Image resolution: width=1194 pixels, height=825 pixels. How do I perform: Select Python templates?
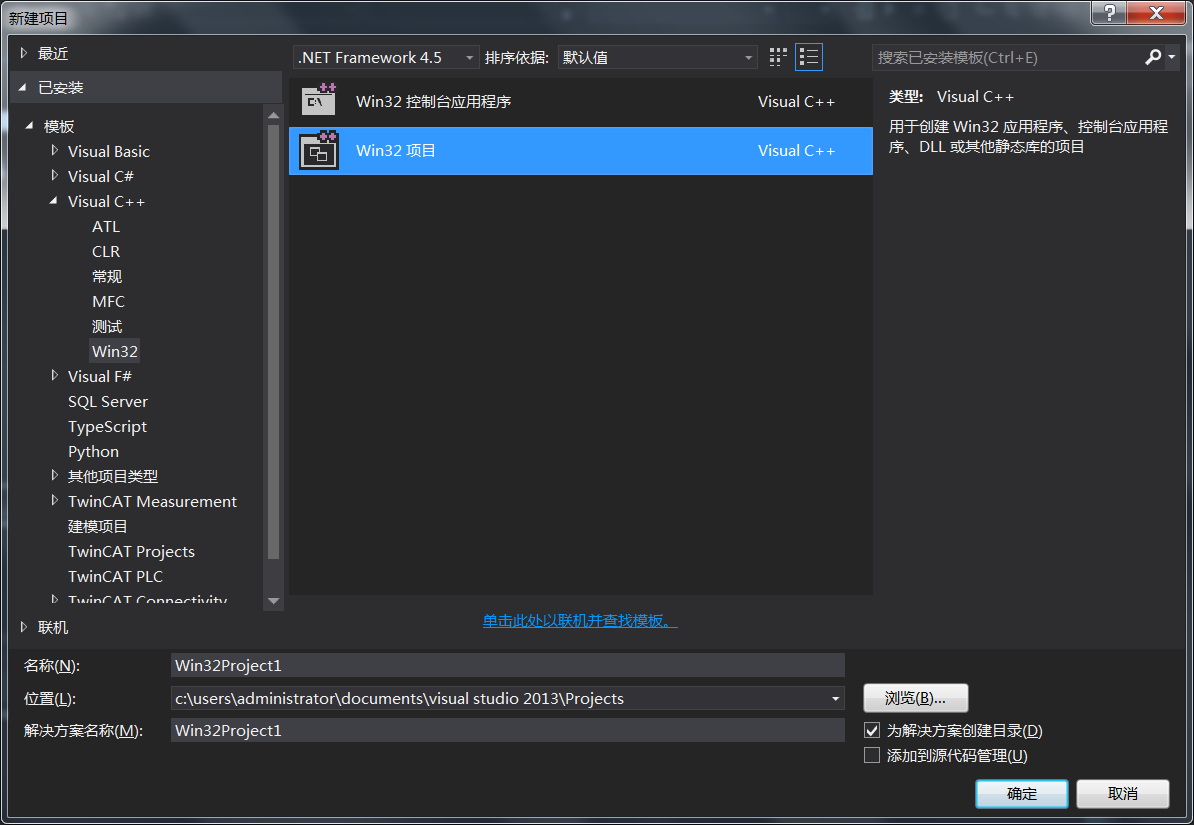(93, 452)
